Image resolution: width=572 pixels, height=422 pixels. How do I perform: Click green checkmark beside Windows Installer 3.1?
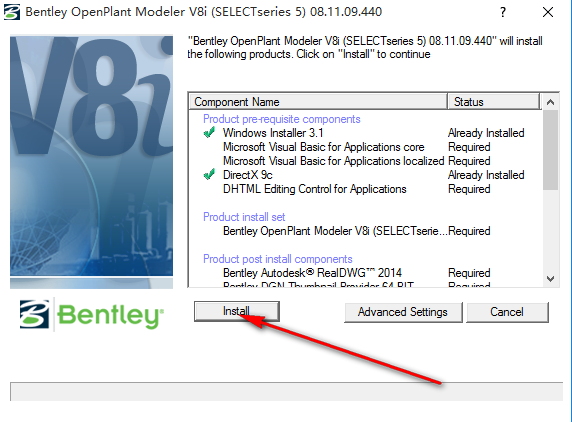pos(209,133)
